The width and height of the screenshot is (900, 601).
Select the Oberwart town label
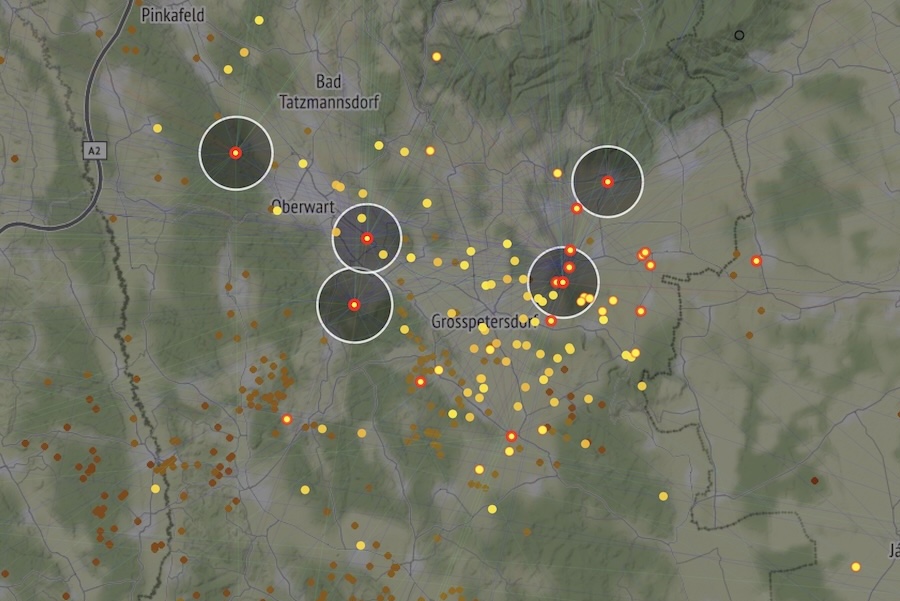coord(295,207)
